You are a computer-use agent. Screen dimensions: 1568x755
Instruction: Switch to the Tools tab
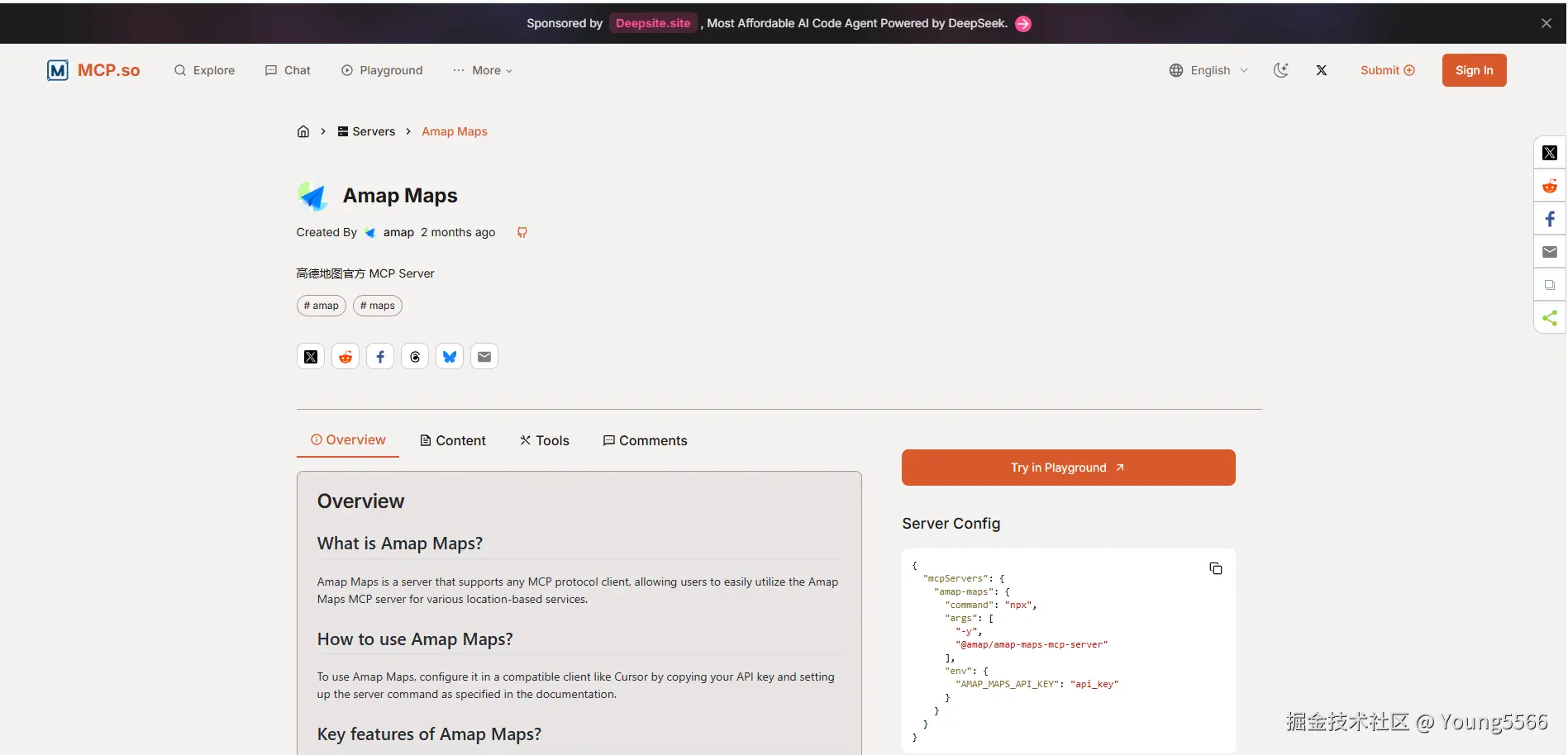click(545, 440)
